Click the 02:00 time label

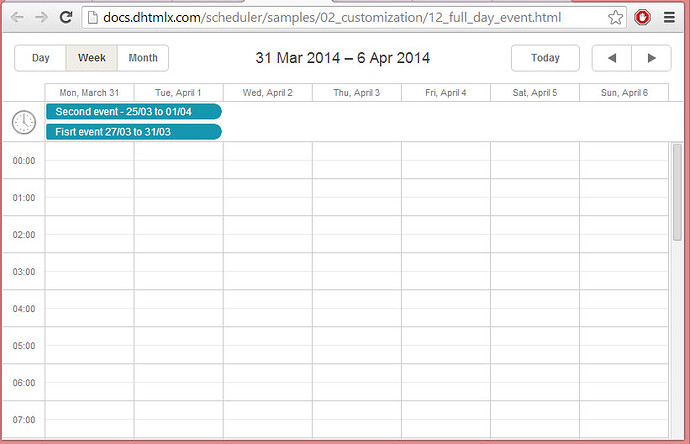click(24, 235)
